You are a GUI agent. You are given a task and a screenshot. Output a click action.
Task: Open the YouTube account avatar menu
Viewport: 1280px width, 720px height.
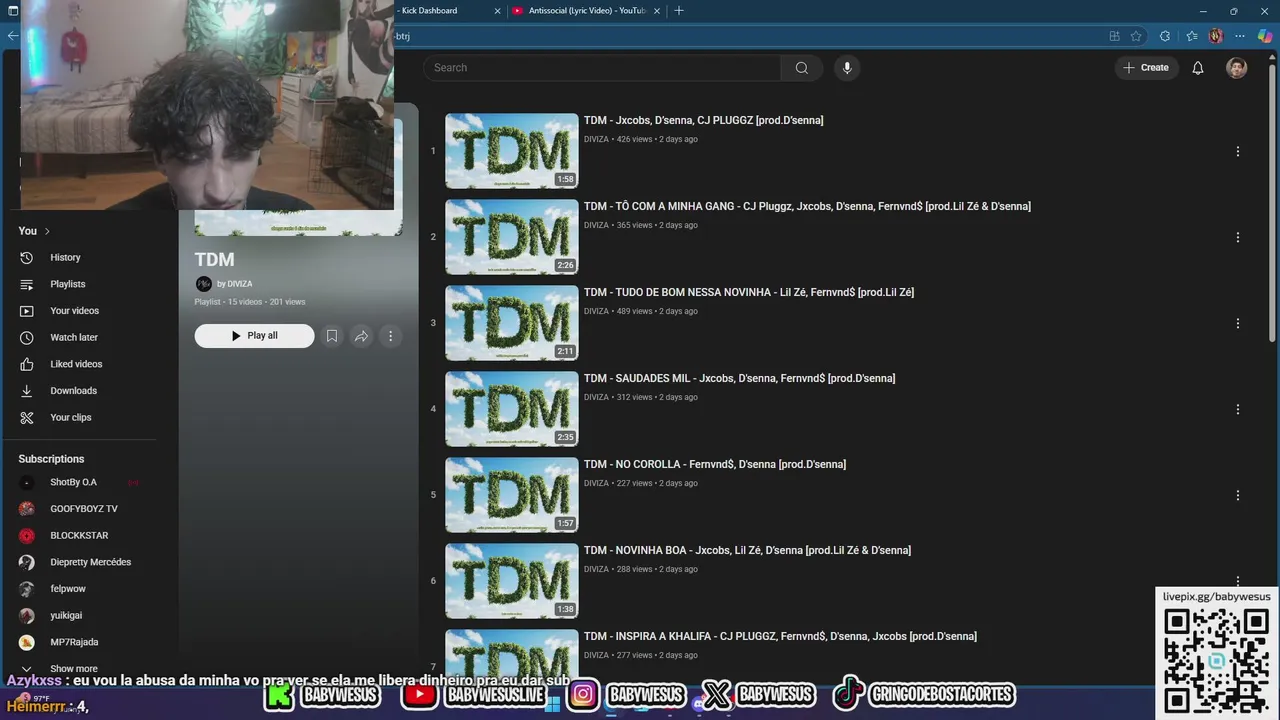tap(1237, 68)
